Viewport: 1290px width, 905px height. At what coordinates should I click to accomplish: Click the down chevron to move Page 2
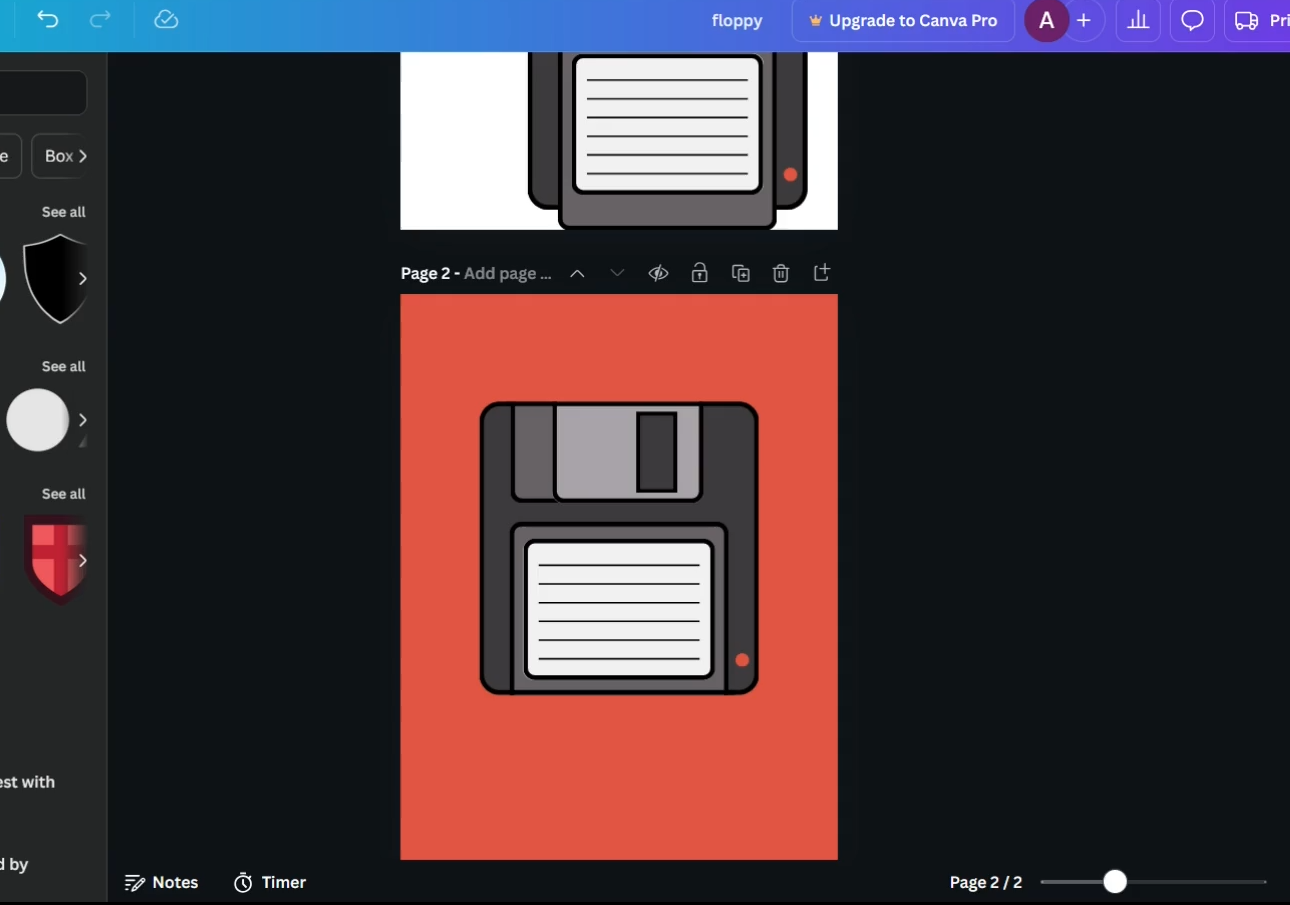617,272
